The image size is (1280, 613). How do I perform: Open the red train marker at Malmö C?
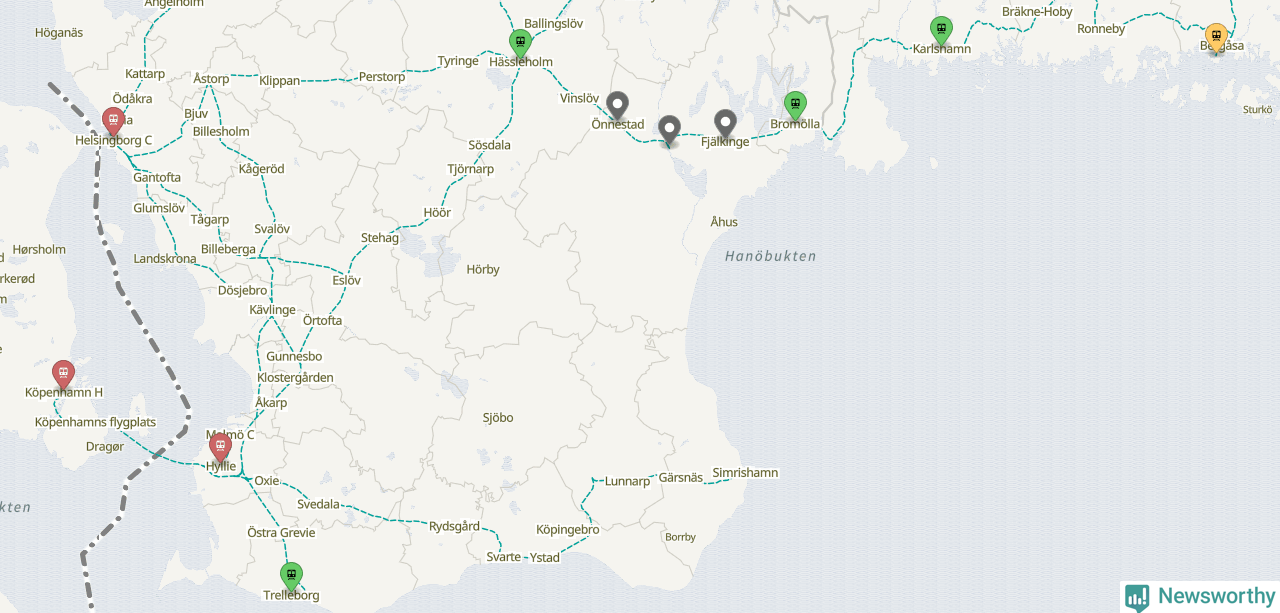point(220,448)
